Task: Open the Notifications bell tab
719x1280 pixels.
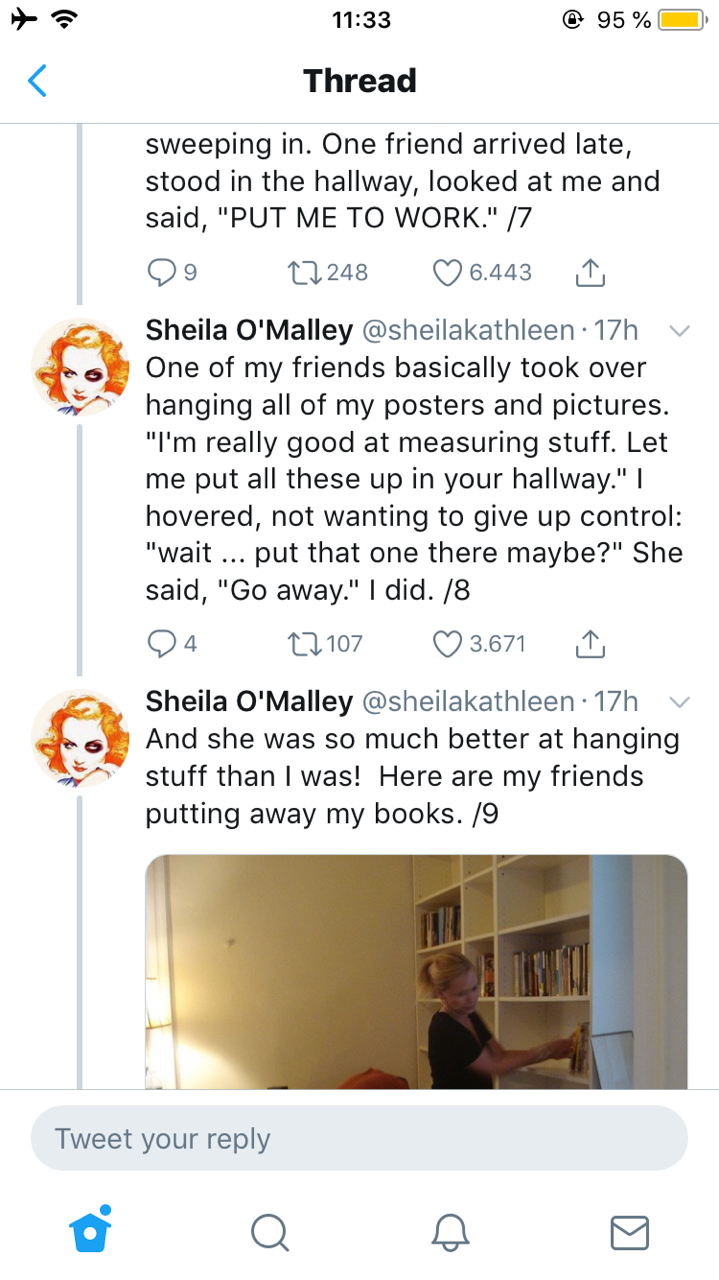Action: coord(450,1232)
